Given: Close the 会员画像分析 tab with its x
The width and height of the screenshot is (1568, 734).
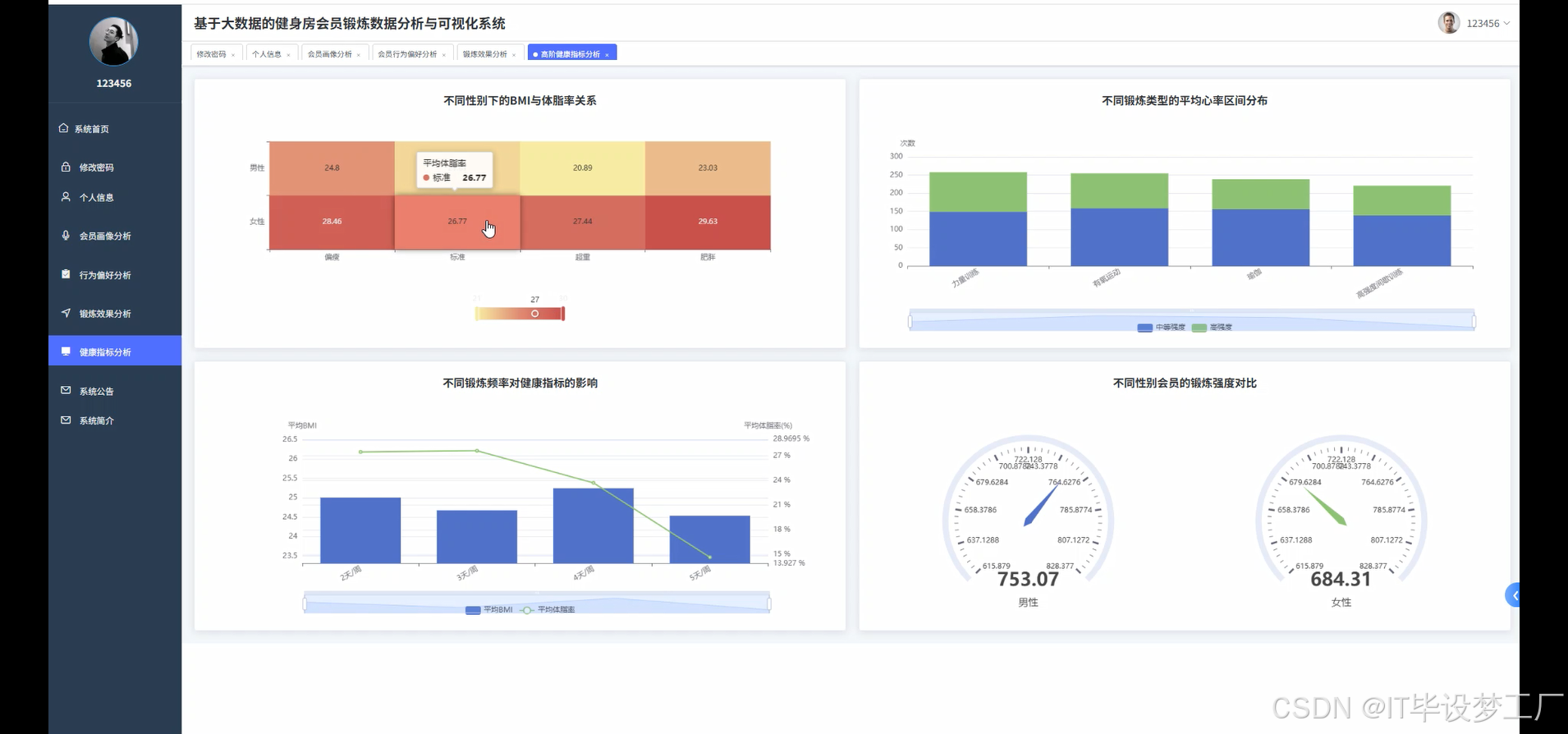Looking at the screenshot, I should (x=359, y=55).
